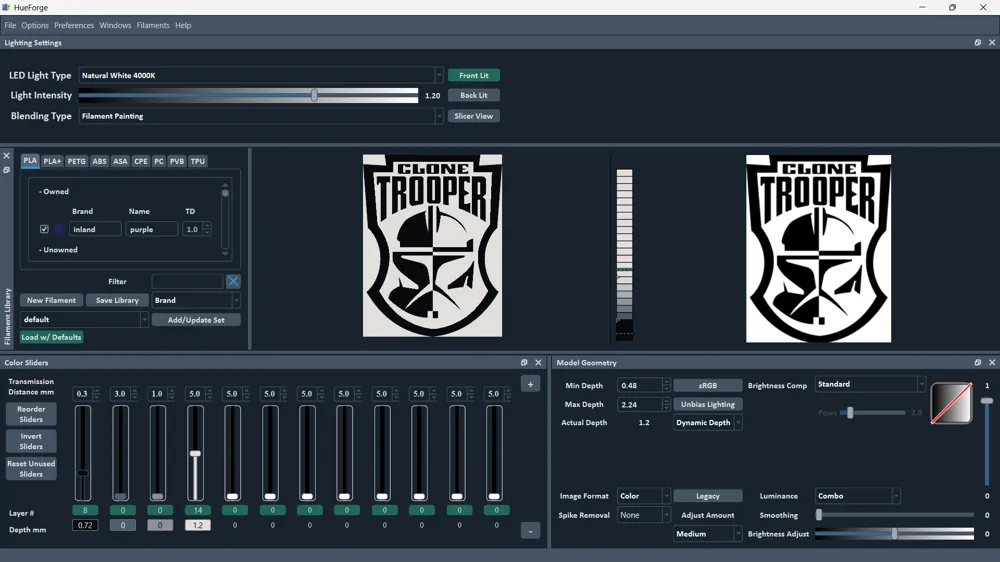Open Adjust Amount Medium dropdown
Screen dimensions: 1000x562
708,534
